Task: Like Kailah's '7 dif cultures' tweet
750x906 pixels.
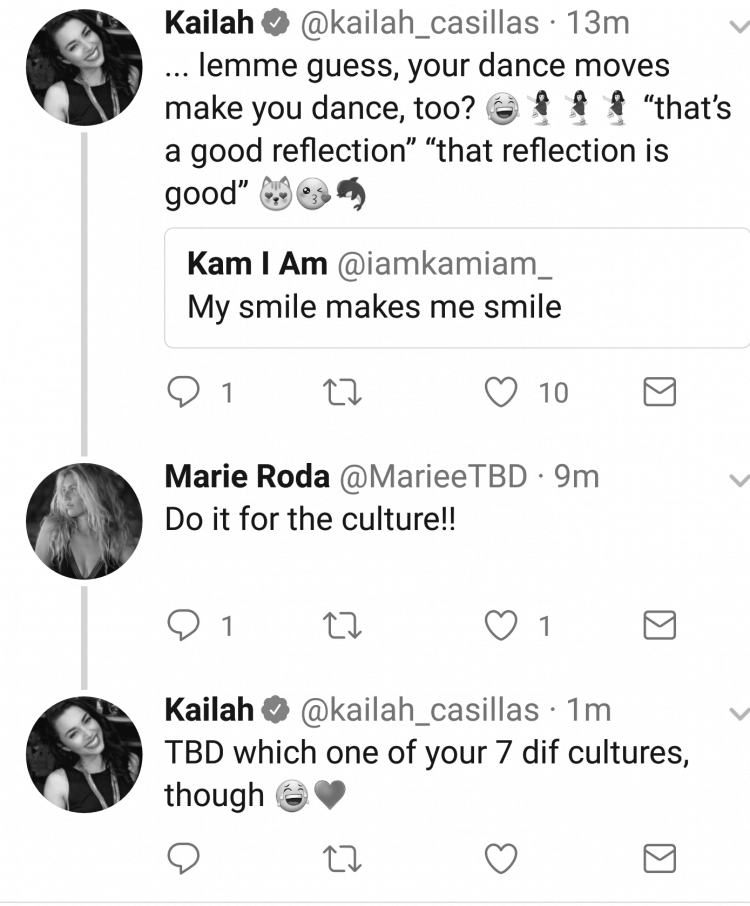Action: coord(500,858)
